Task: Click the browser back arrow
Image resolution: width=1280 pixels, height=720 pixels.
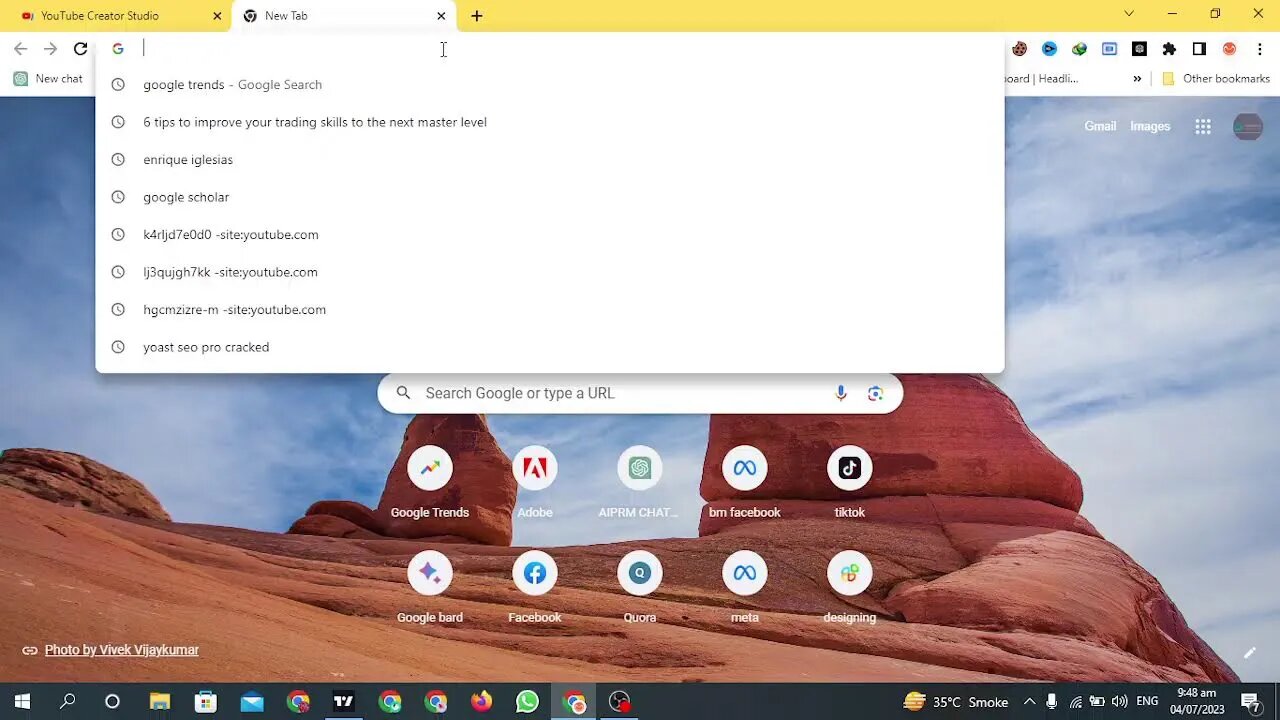Action: click(20, 48)
